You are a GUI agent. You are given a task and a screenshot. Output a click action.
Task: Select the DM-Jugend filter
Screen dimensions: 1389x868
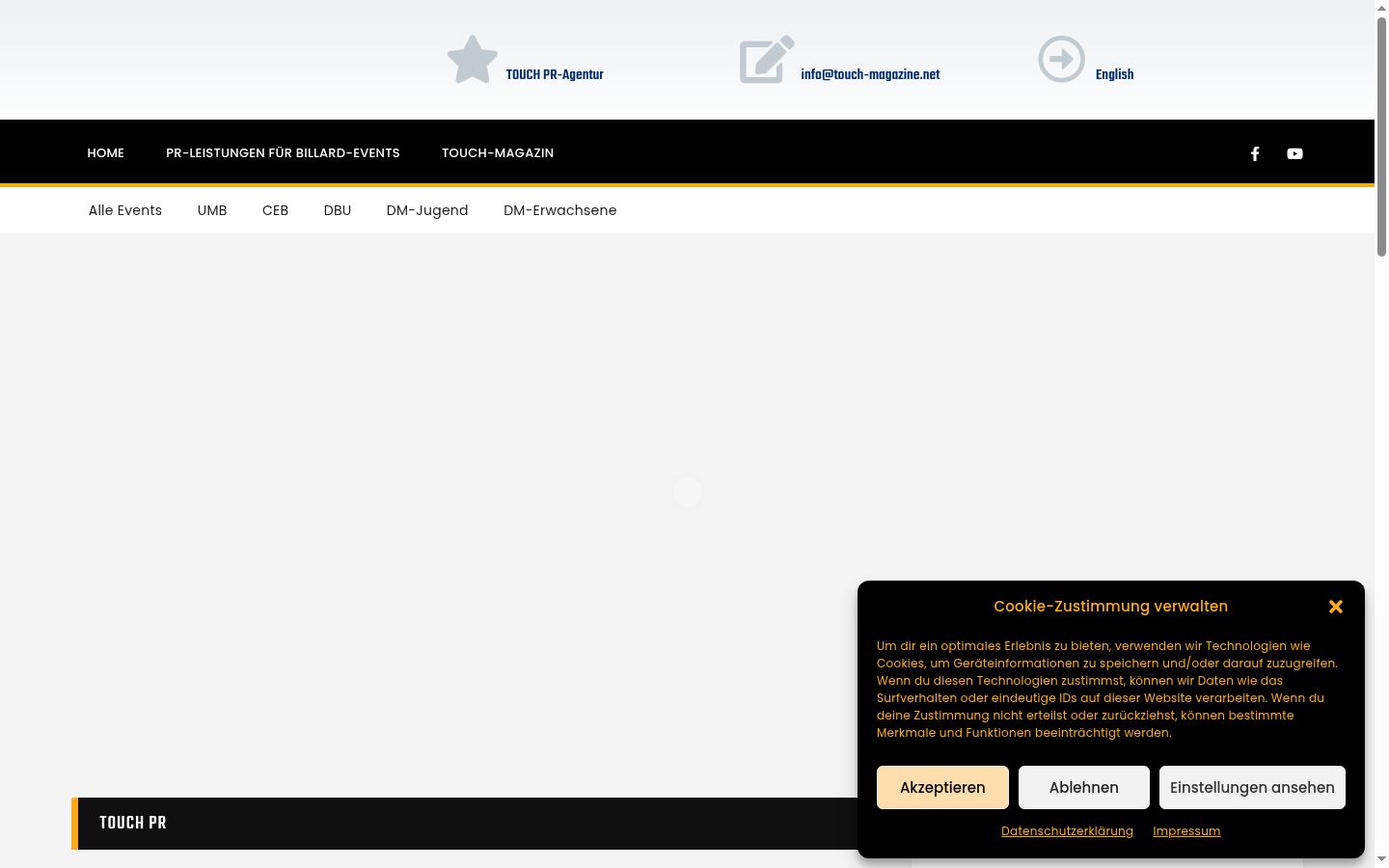[427, 210]
